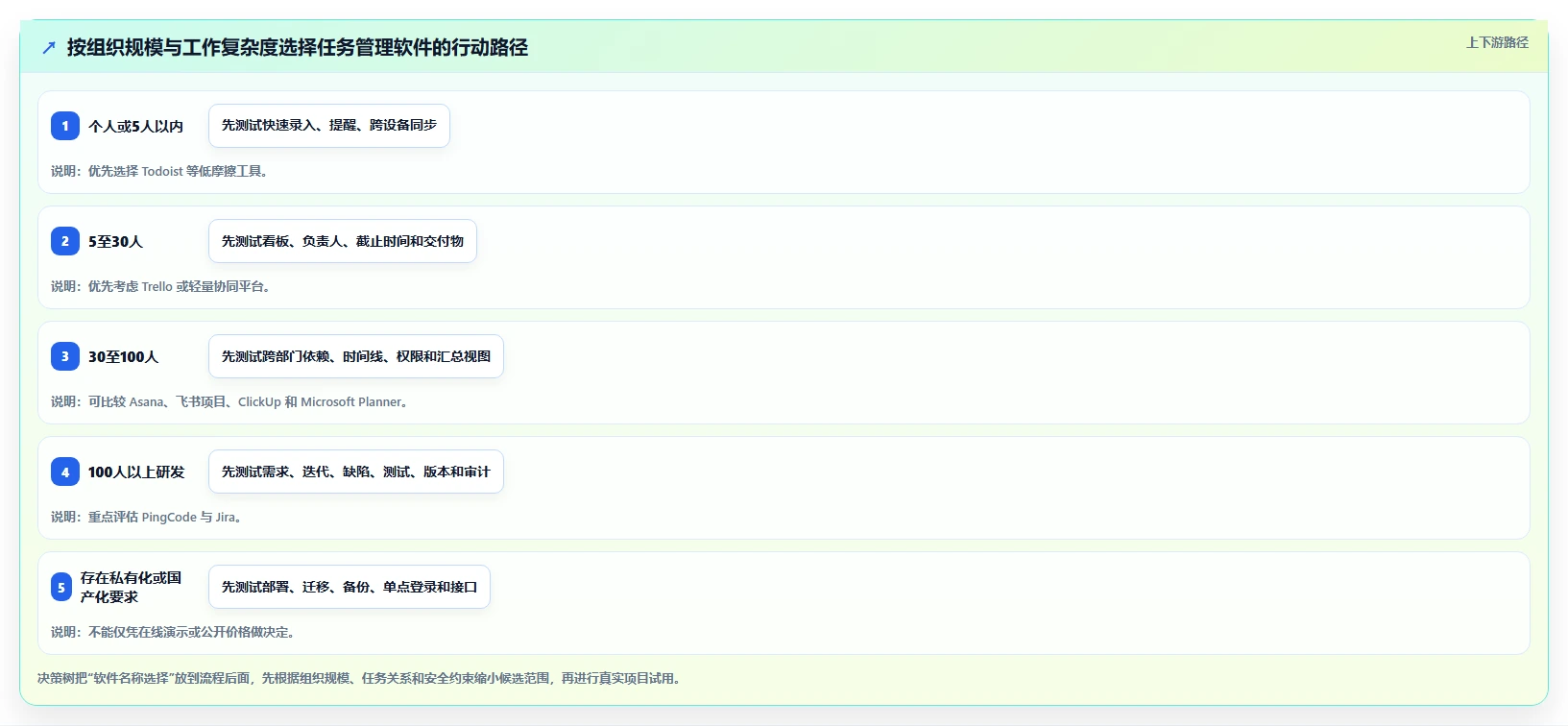This screenshot has width=1568, height=726.
Task: Click the 5至30人 step label
Action: click(x=115, y=241)
